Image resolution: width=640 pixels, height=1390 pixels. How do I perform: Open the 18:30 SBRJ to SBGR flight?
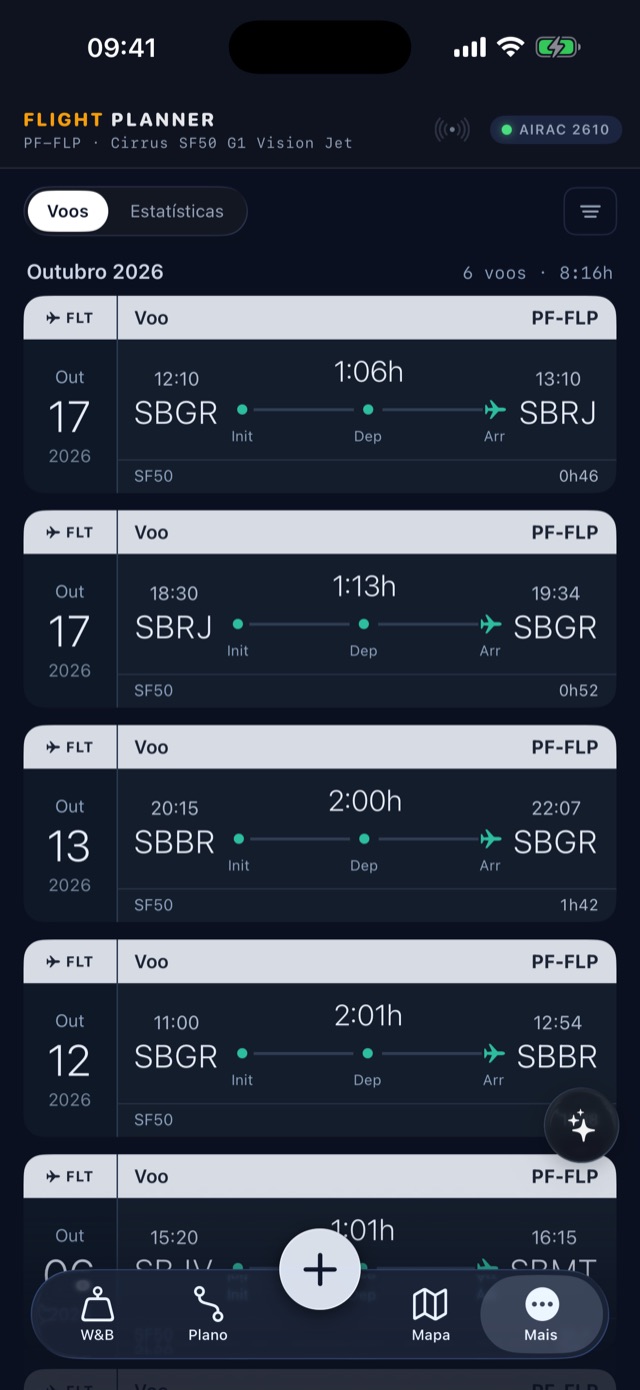tap(320, 609)
